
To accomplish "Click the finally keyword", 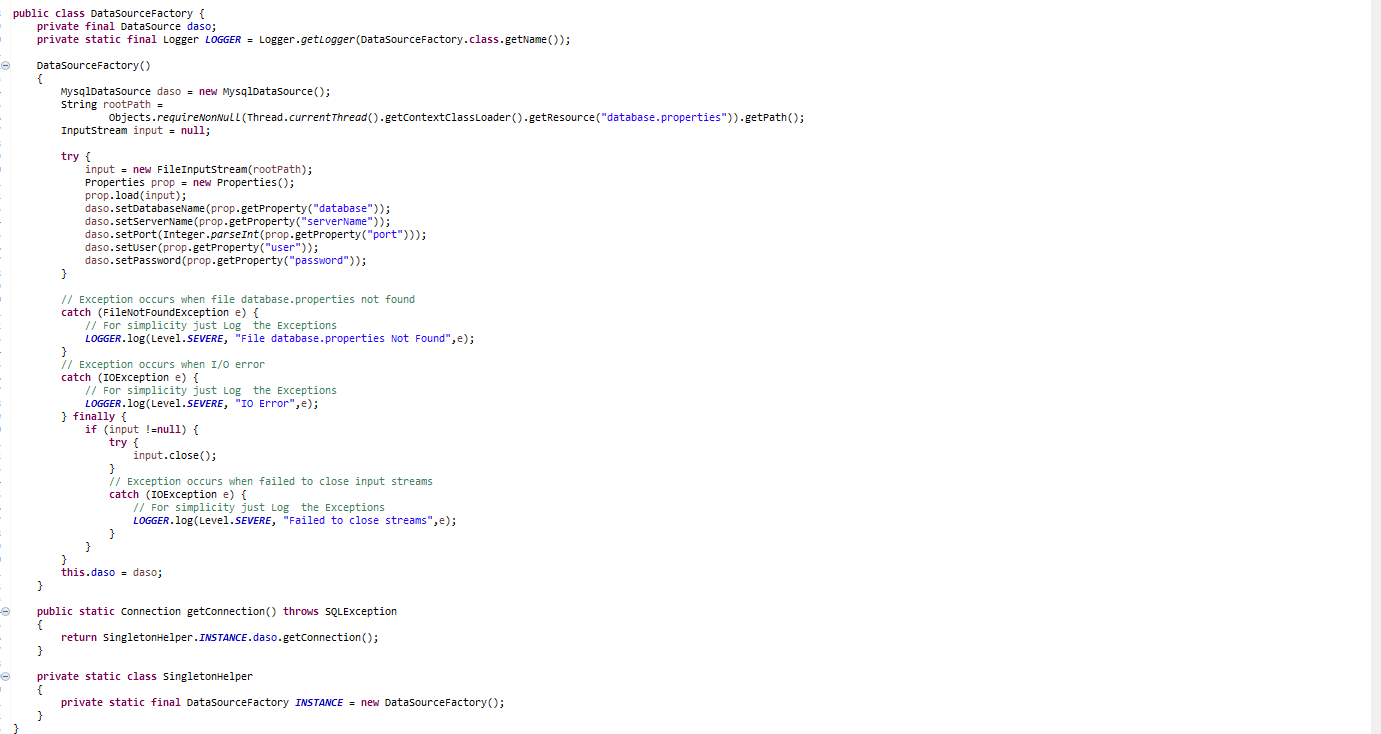I will click(x=94, y=416).
